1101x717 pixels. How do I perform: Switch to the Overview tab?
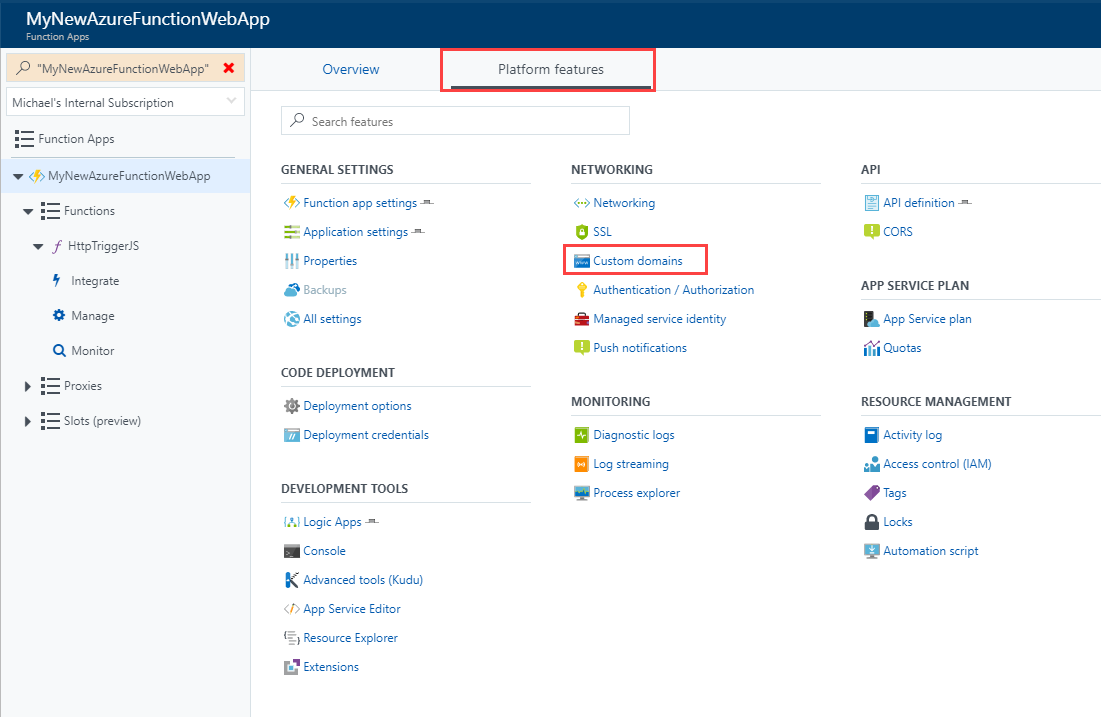pyautogui.click(x=351, y=69)
